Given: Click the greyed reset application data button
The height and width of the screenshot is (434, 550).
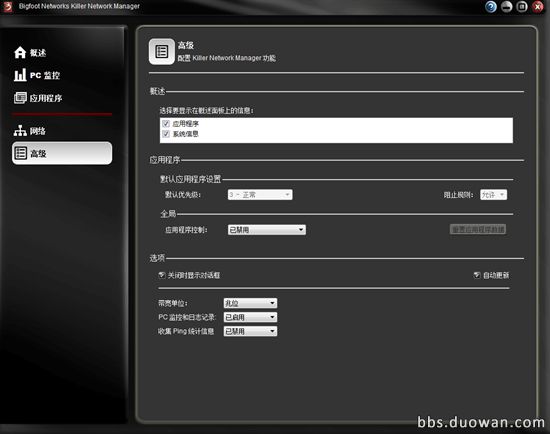Looking at the screenshot, I should 478,229.
